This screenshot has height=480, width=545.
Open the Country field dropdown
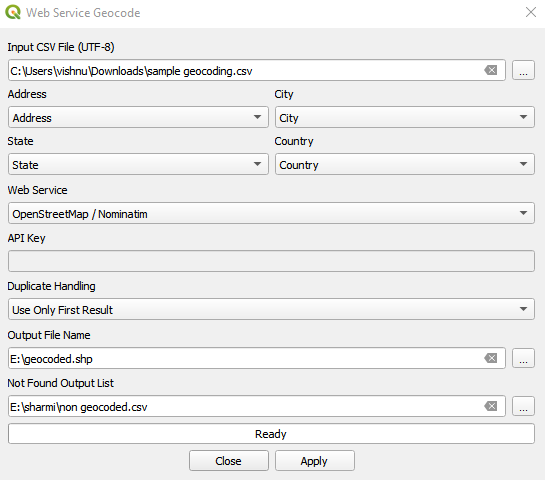(405, 164)
